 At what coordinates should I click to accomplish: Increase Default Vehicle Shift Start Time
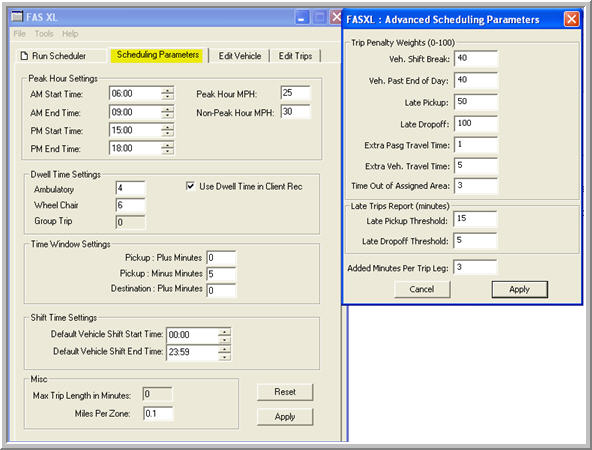[x=224, y=332]
